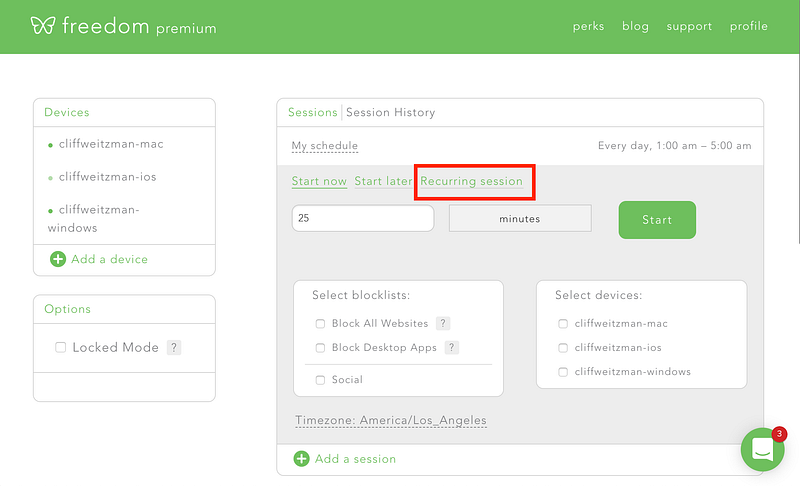Enable the Locked Mode checkbox
The width and height of the screenshot is (800, 486).
pyautogui.click(x=61, y=347)
